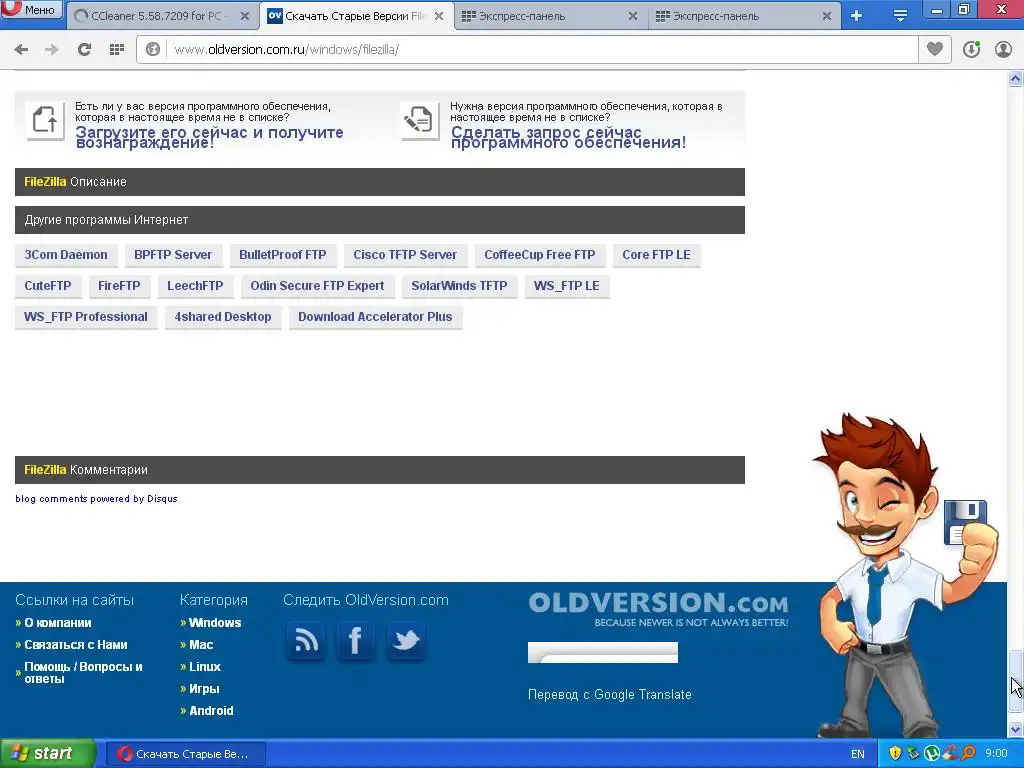The width and height of the screenshot is (1024, 768).
Task: Open О компании footer link
Action: point(57,623)
